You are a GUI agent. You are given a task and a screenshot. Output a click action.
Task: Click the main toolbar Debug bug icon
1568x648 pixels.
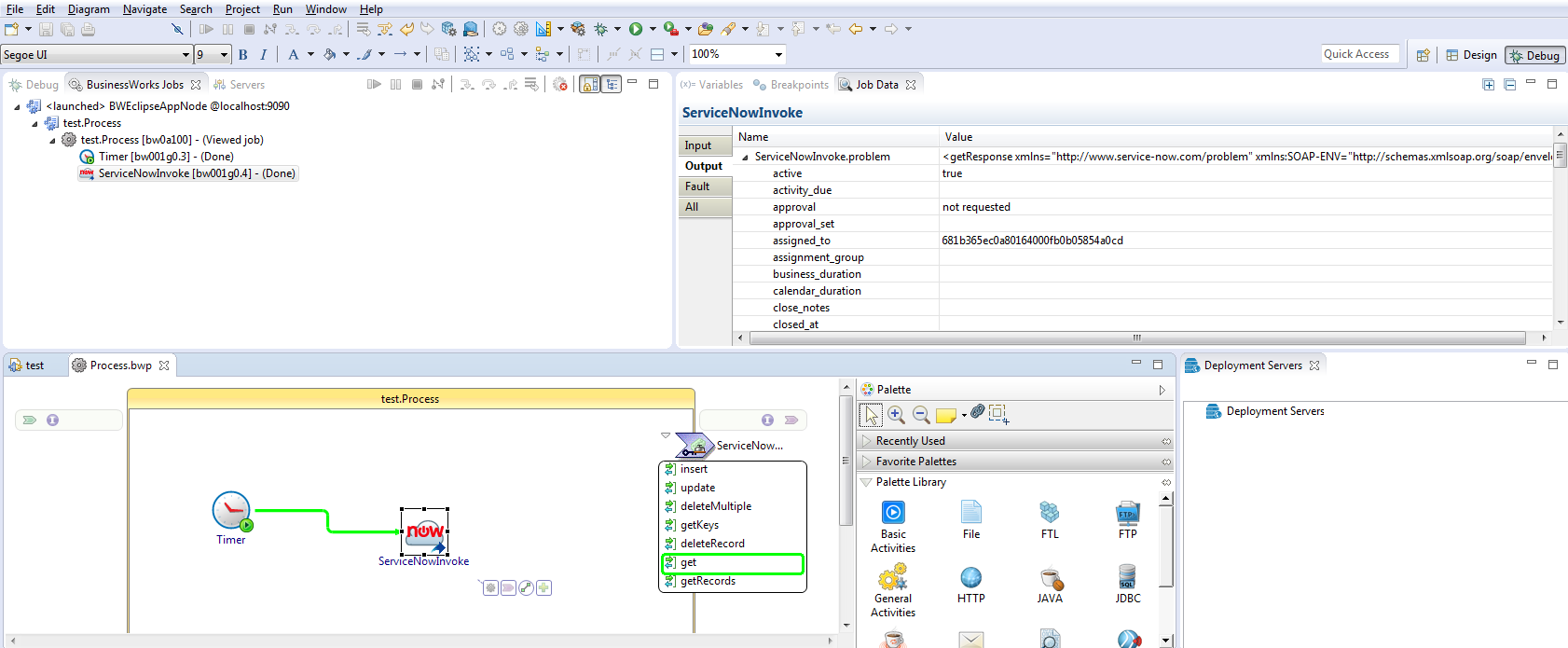(x=601, y=29)
